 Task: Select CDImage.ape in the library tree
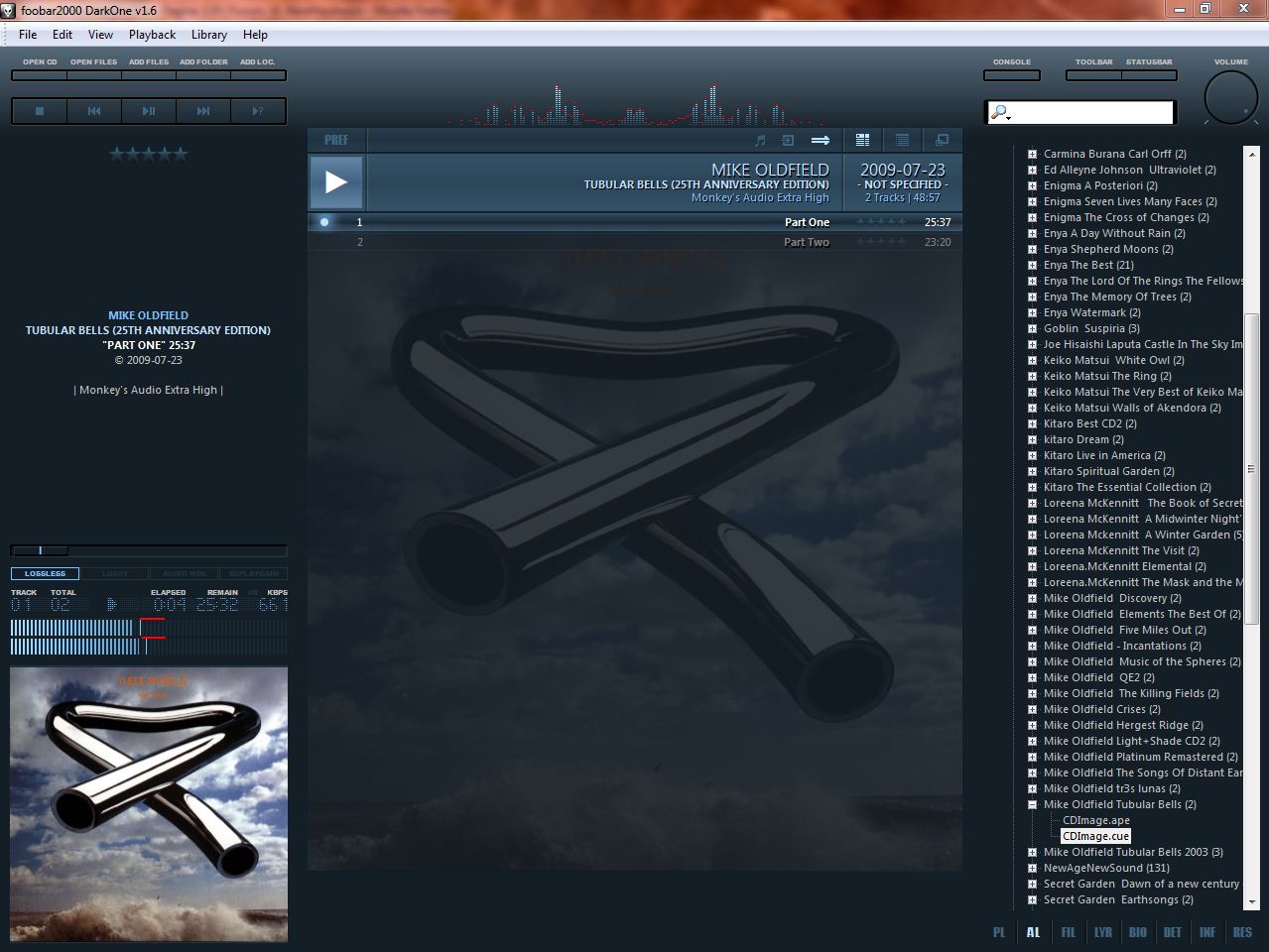click(1096, 820)
